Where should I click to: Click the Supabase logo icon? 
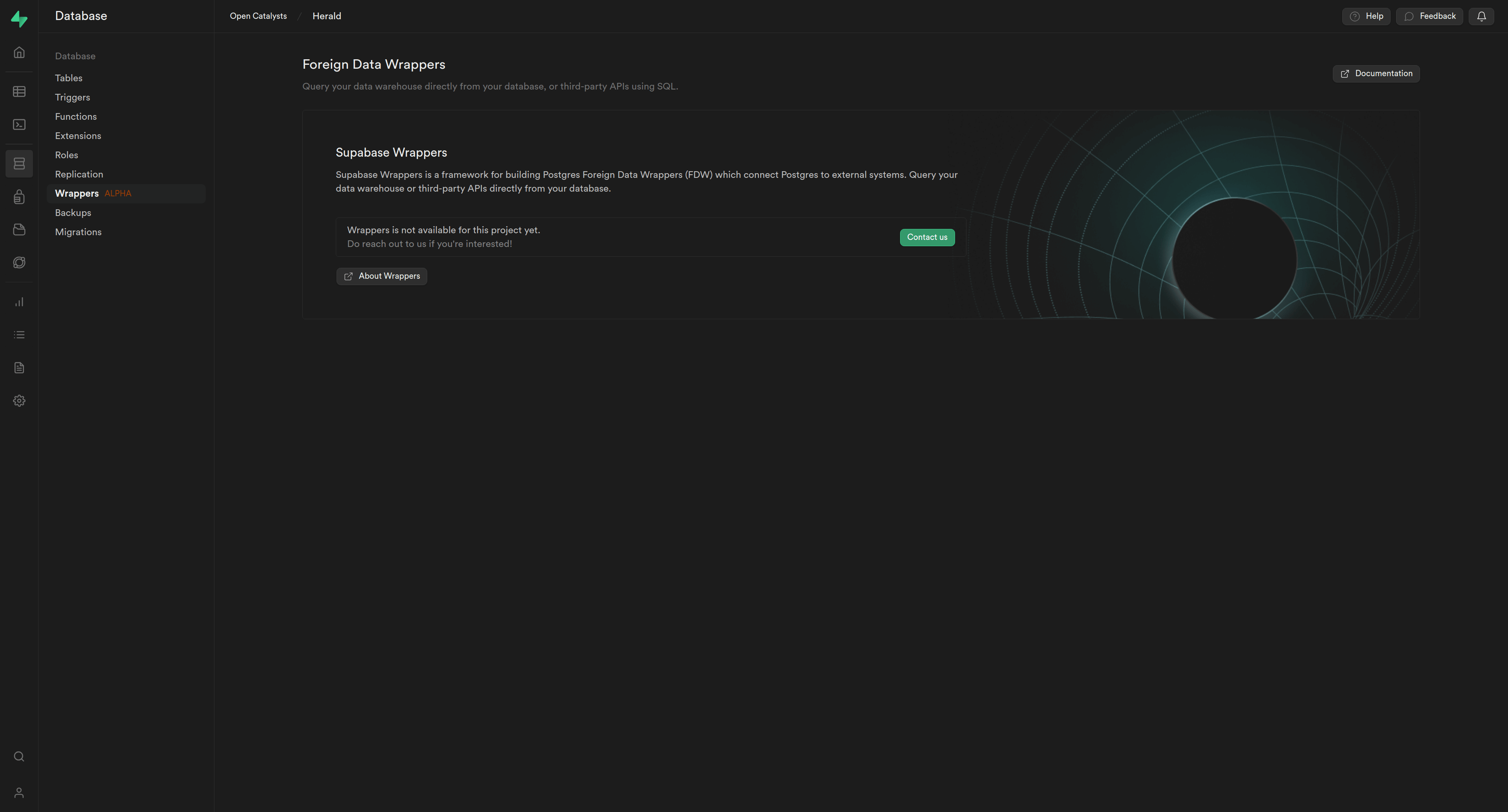19,19
